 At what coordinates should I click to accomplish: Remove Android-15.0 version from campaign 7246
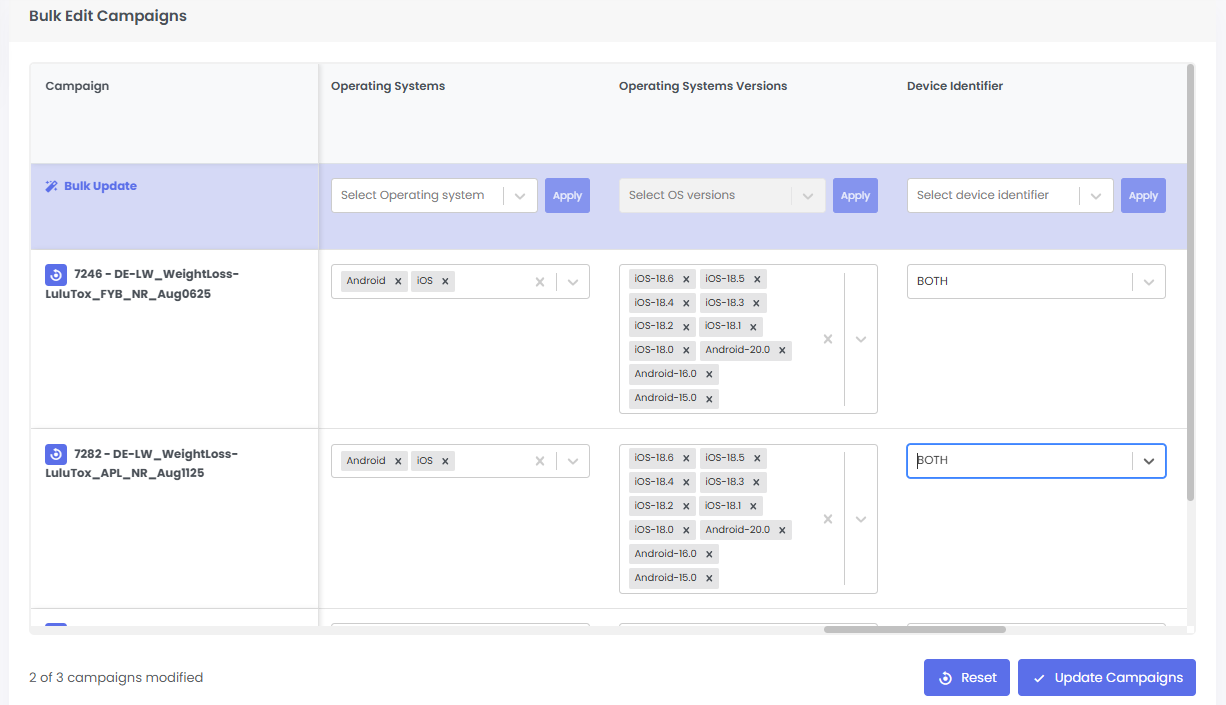pos(709,399)
